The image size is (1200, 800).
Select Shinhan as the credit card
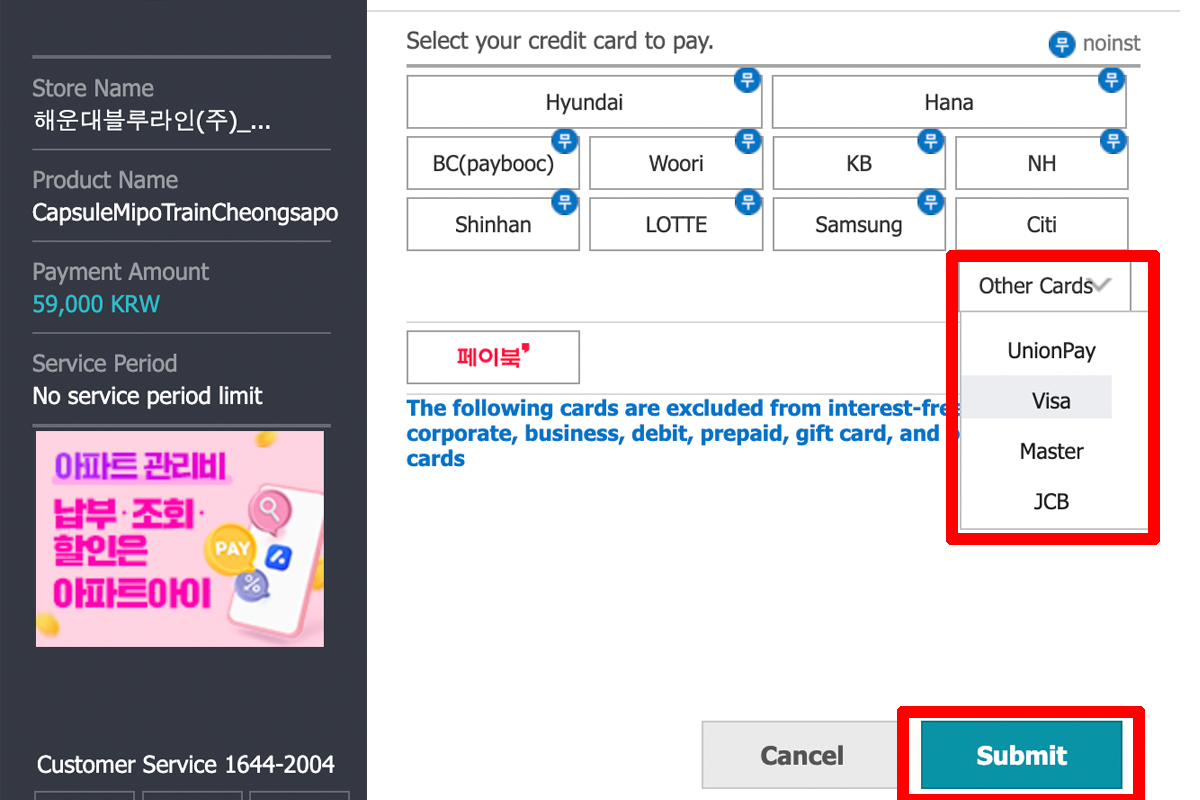point(493,225)
